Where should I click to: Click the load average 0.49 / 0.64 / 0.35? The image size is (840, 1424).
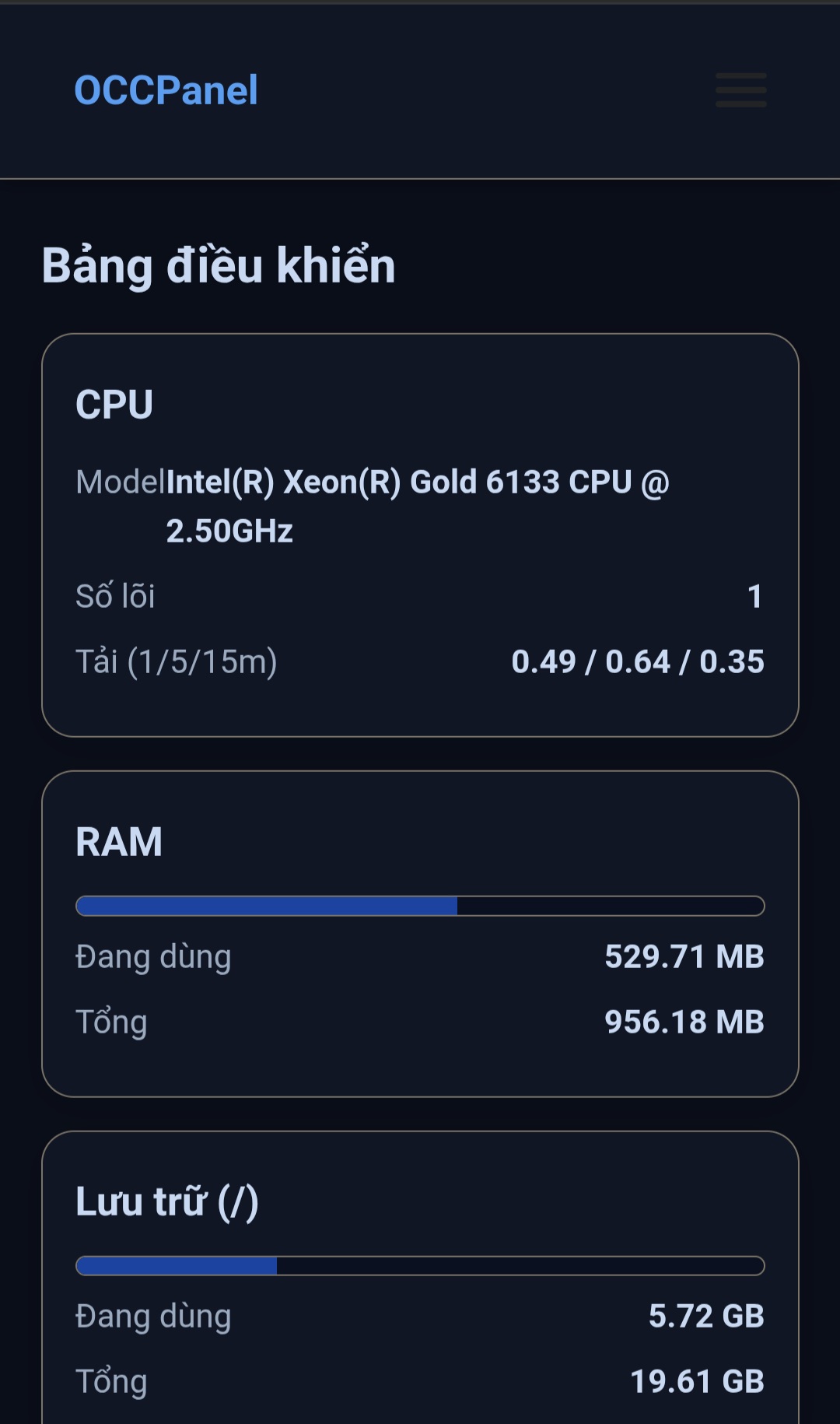click(638, 661)
